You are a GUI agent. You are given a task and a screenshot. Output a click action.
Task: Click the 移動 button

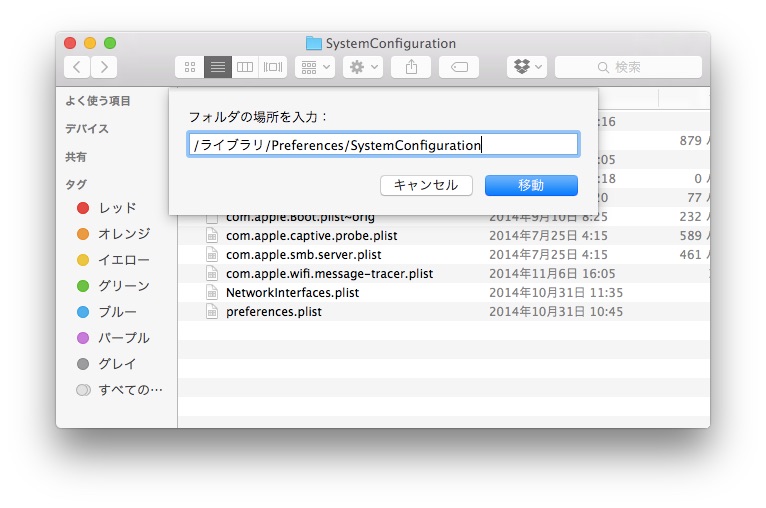[x=531, y=185]
